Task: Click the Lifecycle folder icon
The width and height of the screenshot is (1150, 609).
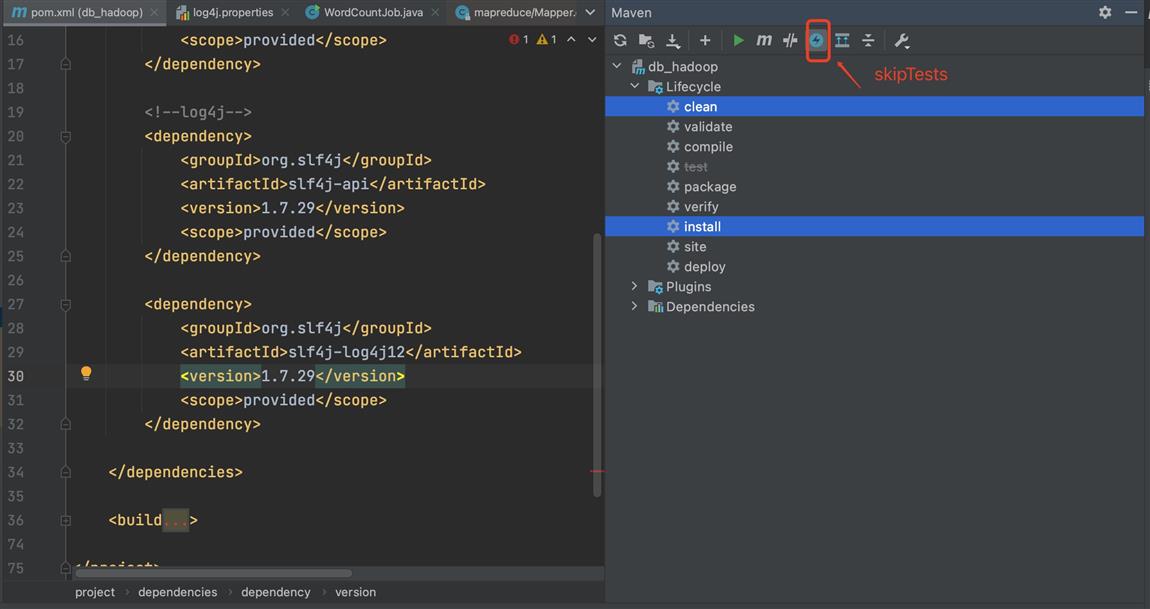Action: pyautogui.click(x=655, y=87)
